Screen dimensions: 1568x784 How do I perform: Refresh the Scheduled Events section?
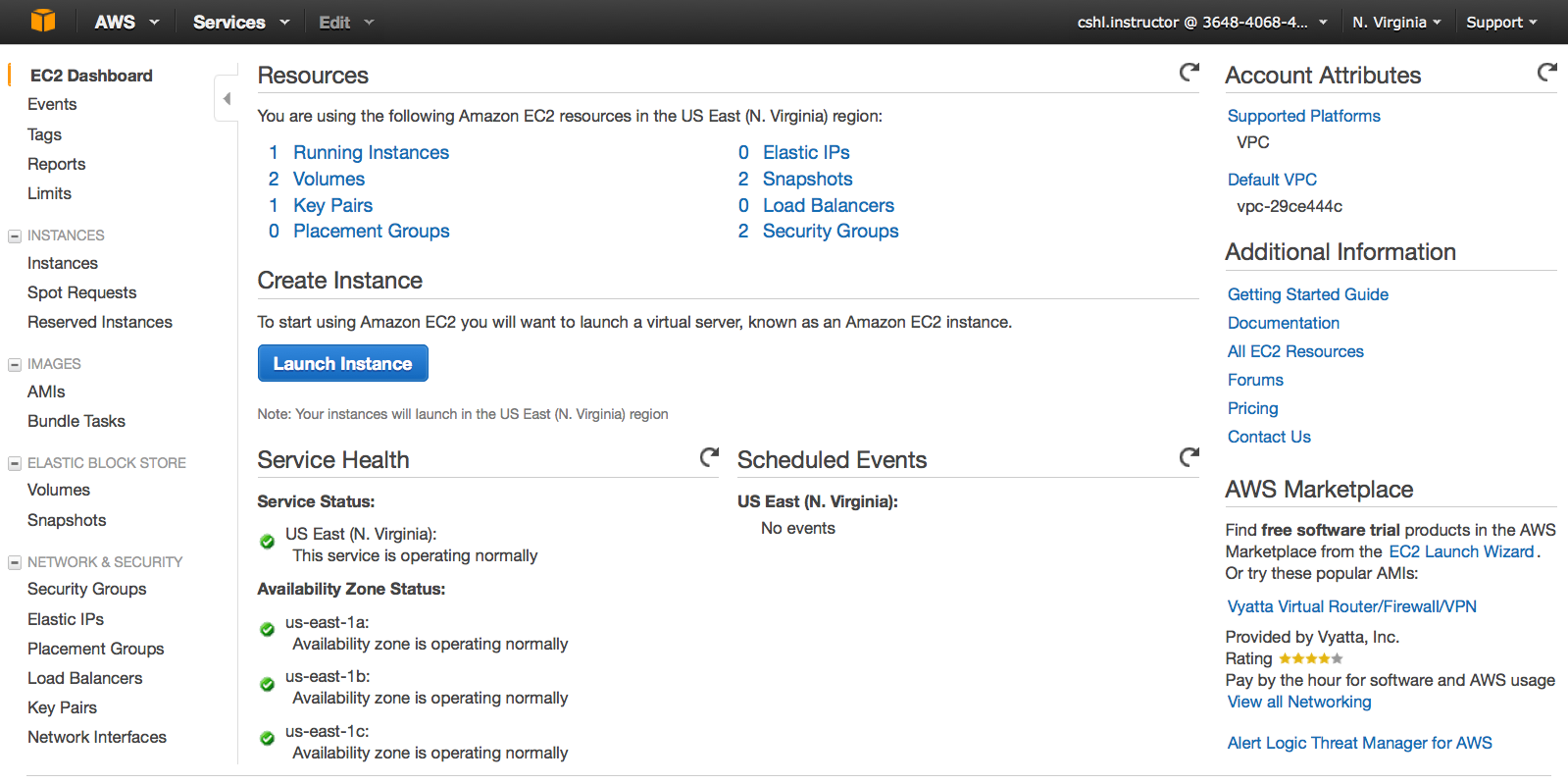pos(1189,456)
